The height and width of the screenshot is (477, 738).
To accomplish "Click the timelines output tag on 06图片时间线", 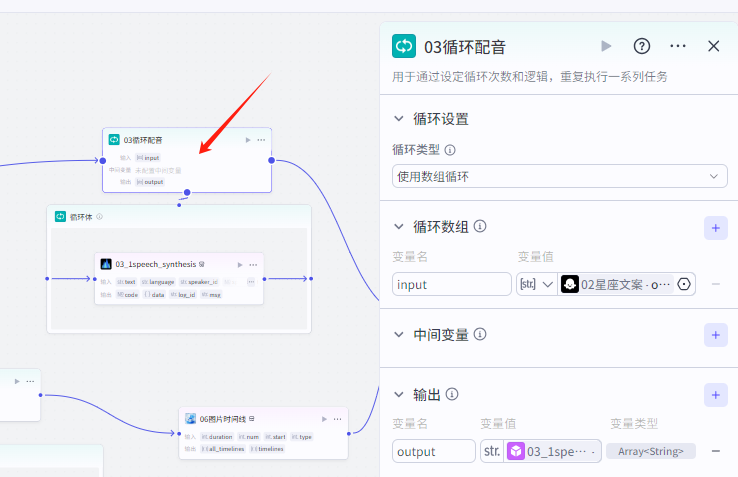I will point(267,449).
